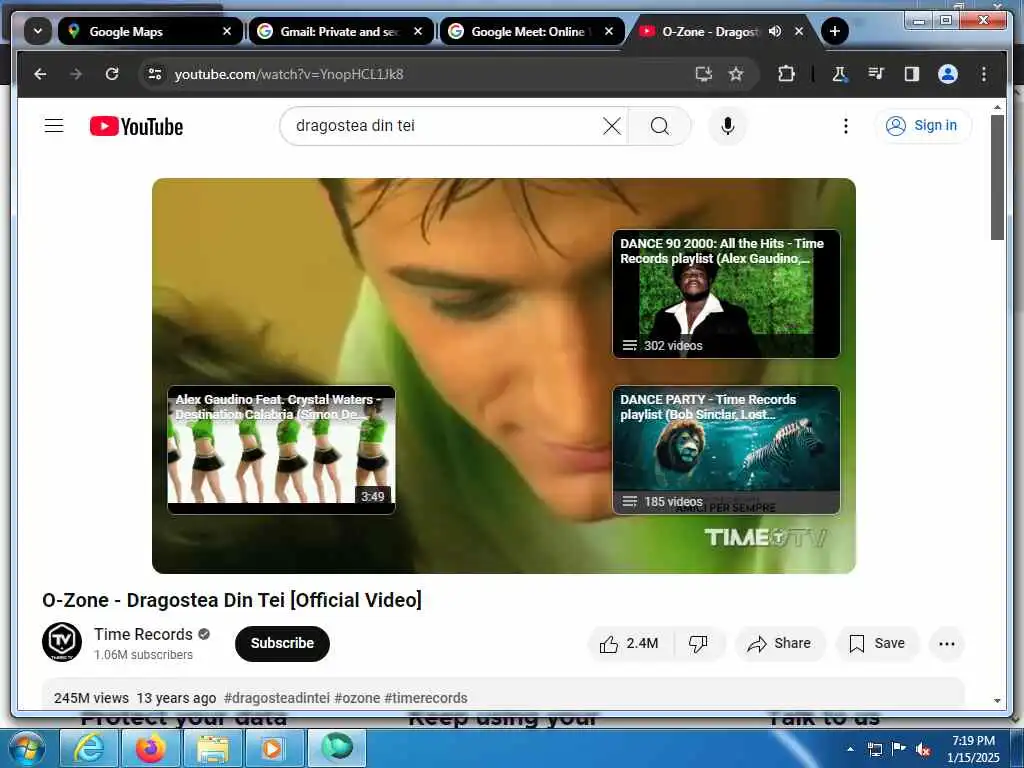Show hidden system tray icons
The width and height of the screenshot is (1024, 768).
point(850,749)
